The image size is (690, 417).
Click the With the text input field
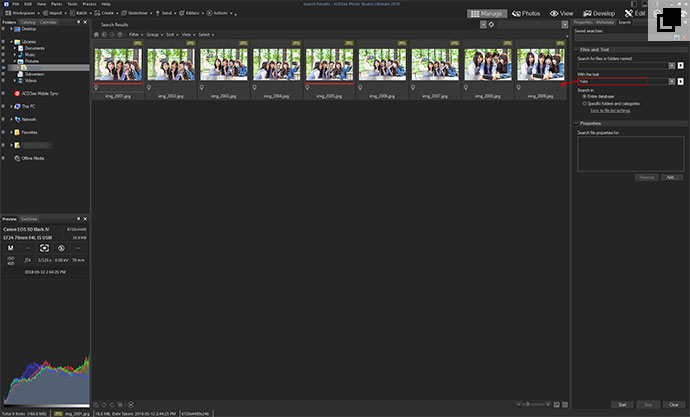[x=623, y=81]
